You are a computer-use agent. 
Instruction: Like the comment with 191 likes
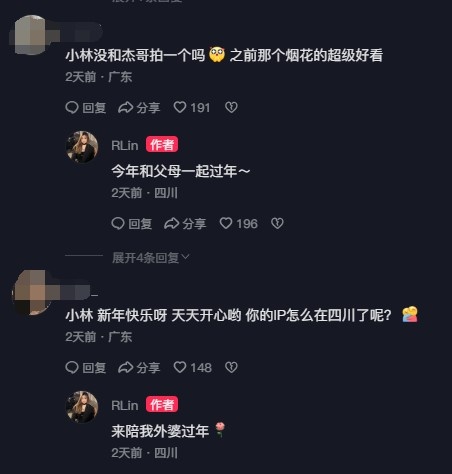coord(192,107)
